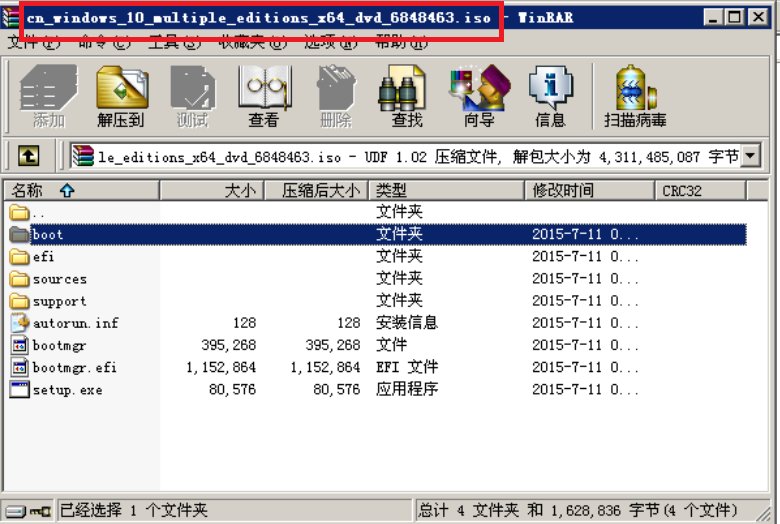Select the sources folder icon

[19, 279]
